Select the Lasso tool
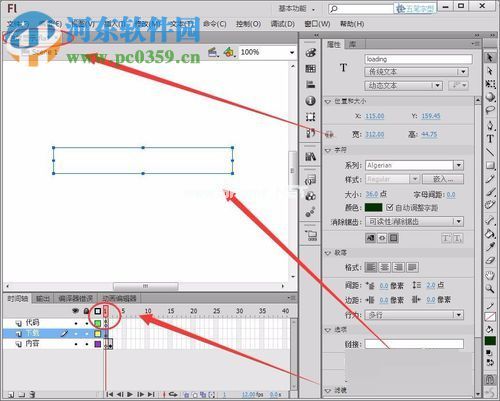The image size is (500, 401). (490, 110)
